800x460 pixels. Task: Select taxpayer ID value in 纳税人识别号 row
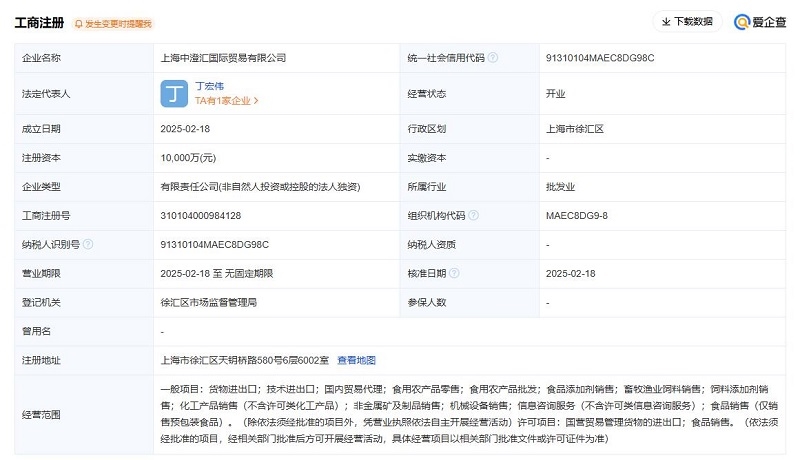click(x=214, y=245)
